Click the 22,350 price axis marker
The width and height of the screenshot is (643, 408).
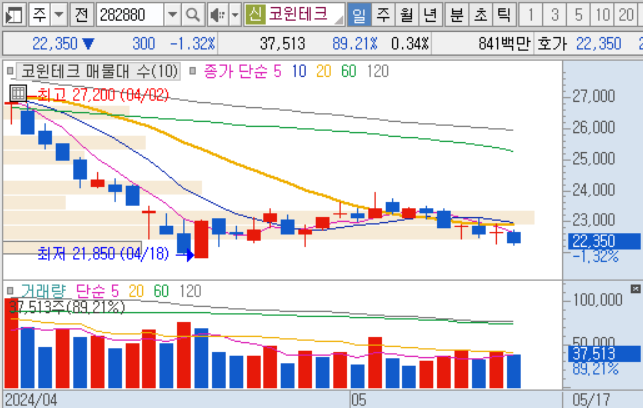pos(604,241)
